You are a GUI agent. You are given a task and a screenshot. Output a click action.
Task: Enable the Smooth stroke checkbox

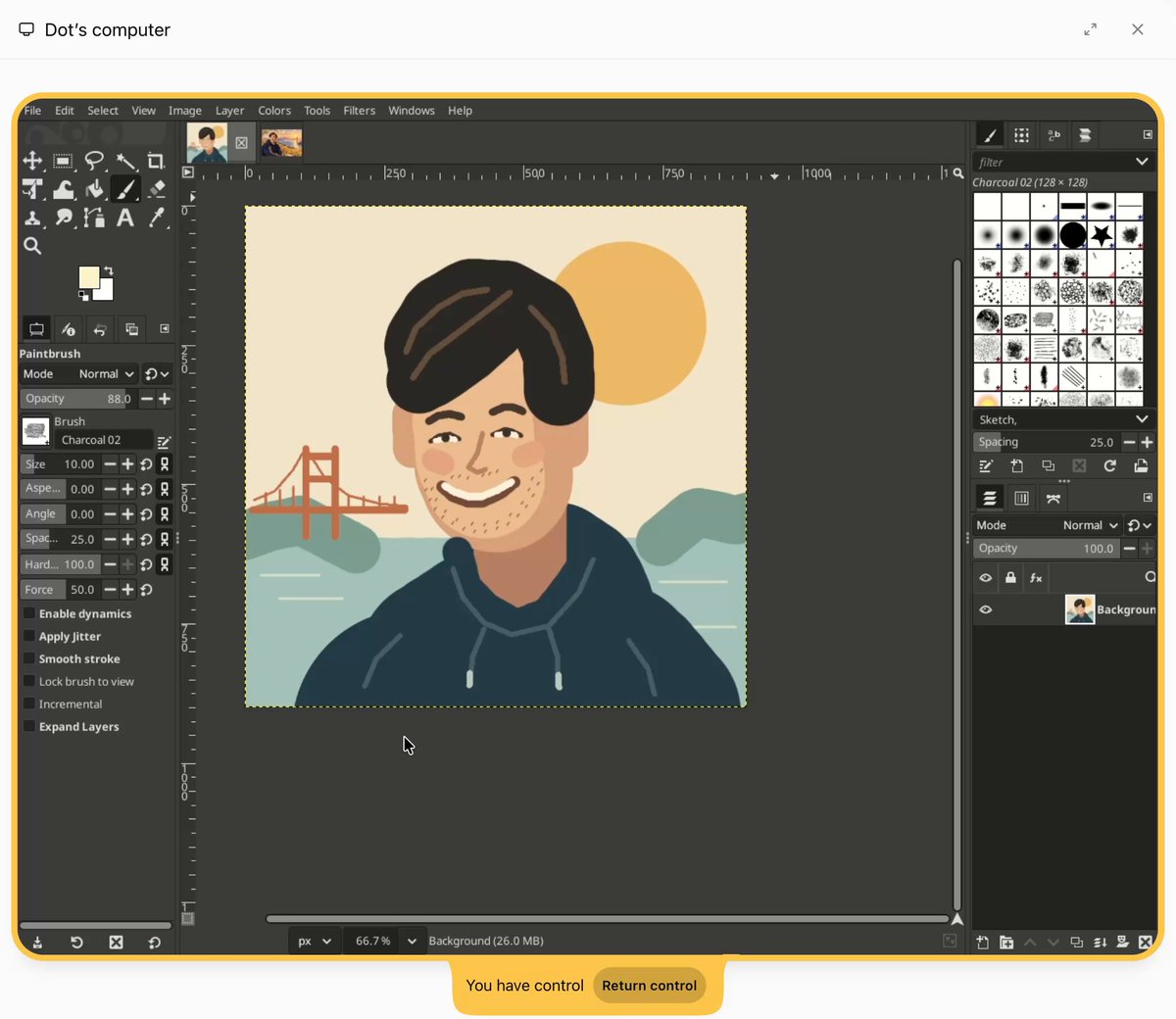tap(29, 659)
